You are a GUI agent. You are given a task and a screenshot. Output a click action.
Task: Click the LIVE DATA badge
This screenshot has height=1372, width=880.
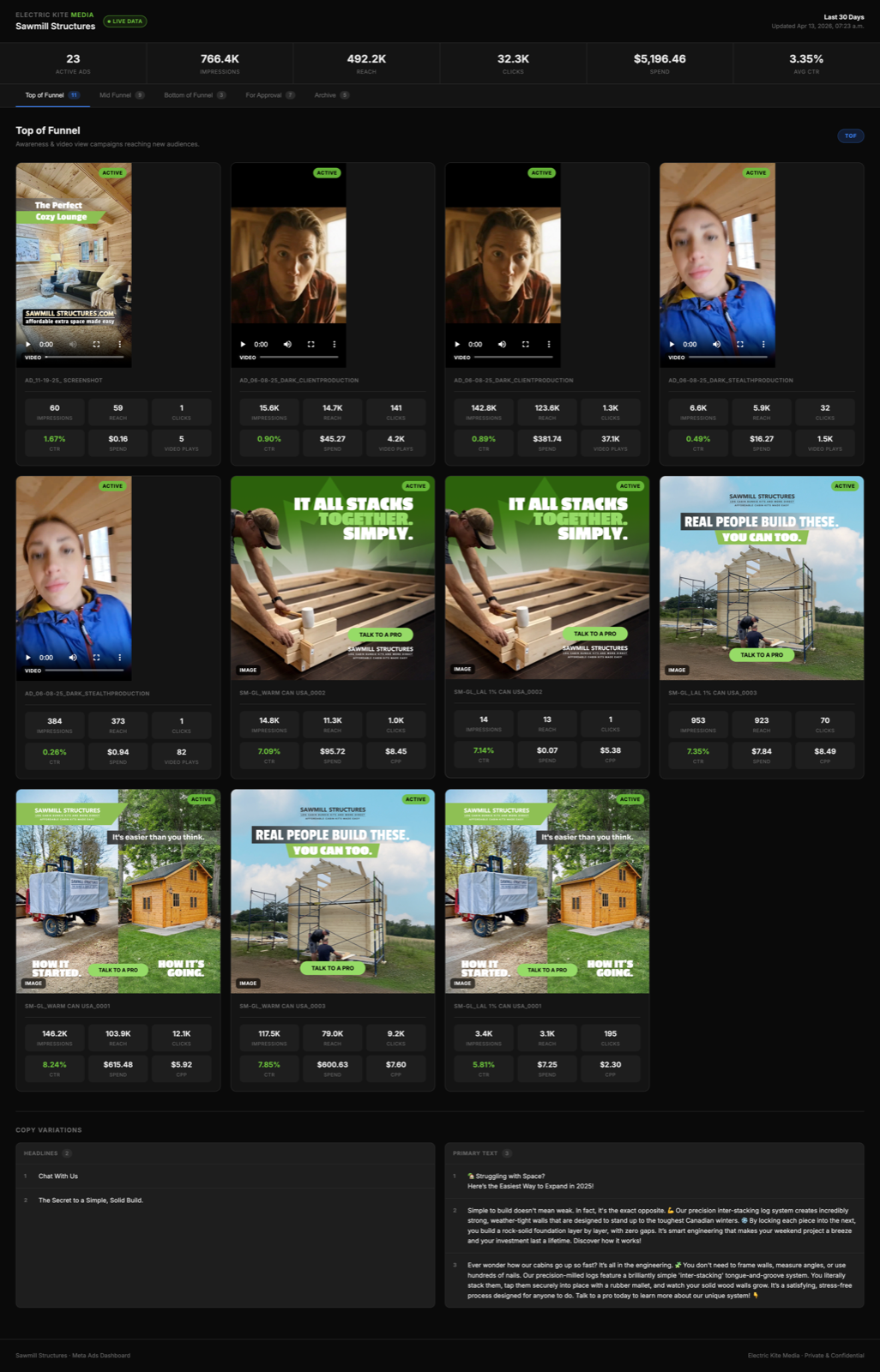(125, 21)
